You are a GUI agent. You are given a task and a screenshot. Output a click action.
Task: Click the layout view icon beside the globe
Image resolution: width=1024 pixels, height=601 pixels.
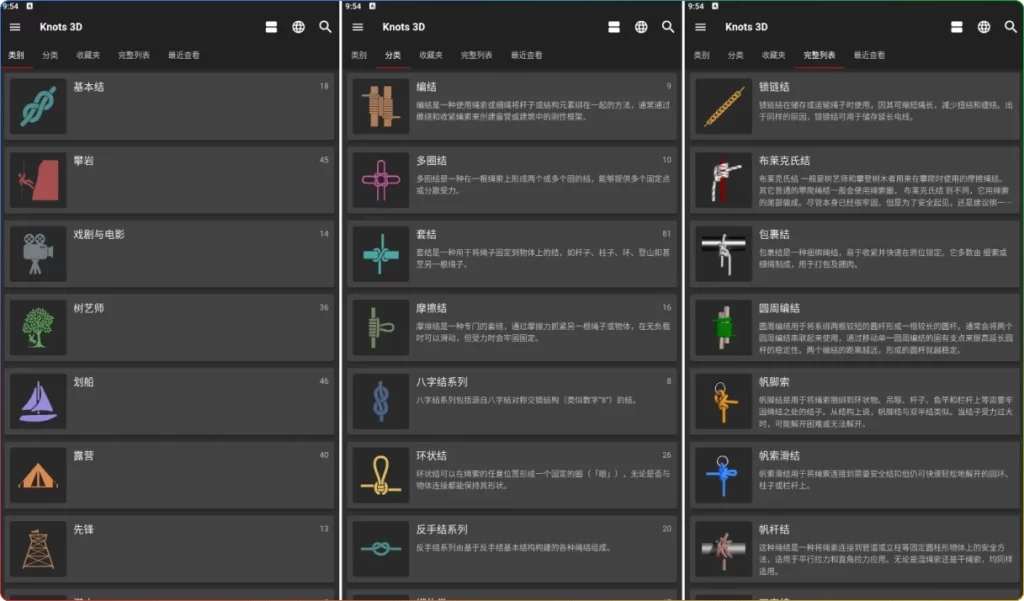(x=270, y=27)
